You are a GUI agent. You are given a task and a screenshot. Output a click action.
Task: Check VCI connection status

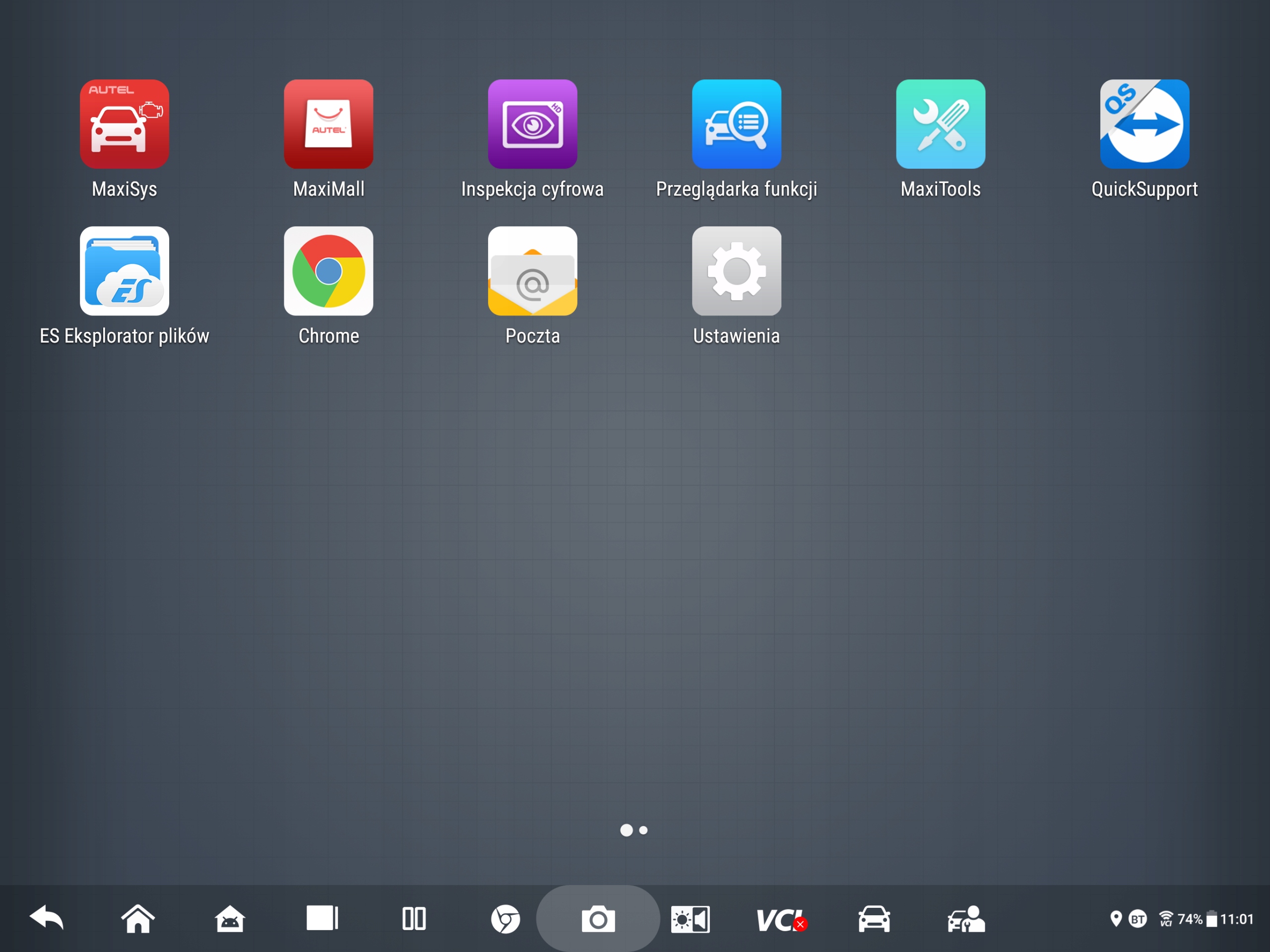pyautogui.click(x=781, y=920)
